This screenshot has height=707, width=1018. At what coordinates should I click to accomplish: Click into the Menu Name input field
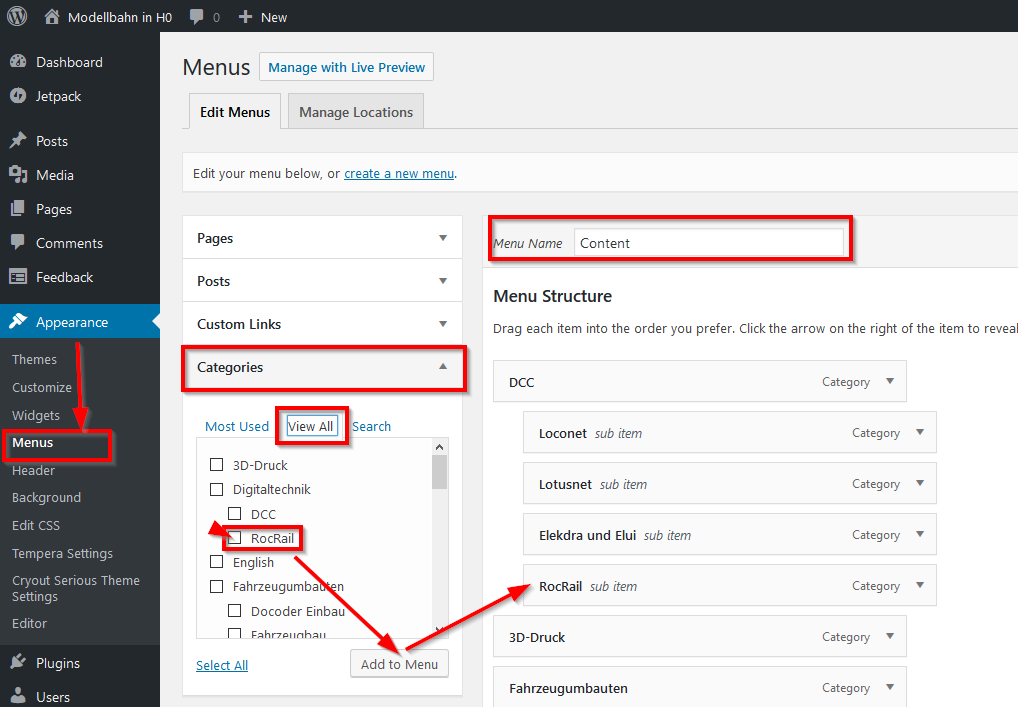coord(708,243)
